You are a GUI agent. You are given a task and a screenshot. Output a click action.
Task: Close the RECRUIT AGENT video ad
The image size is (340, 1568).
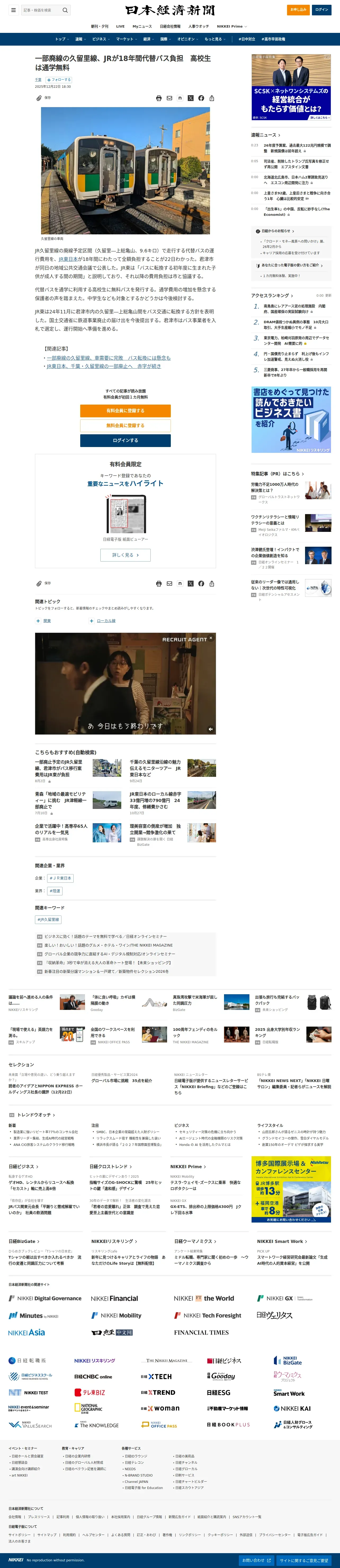[x=211, y=638]
